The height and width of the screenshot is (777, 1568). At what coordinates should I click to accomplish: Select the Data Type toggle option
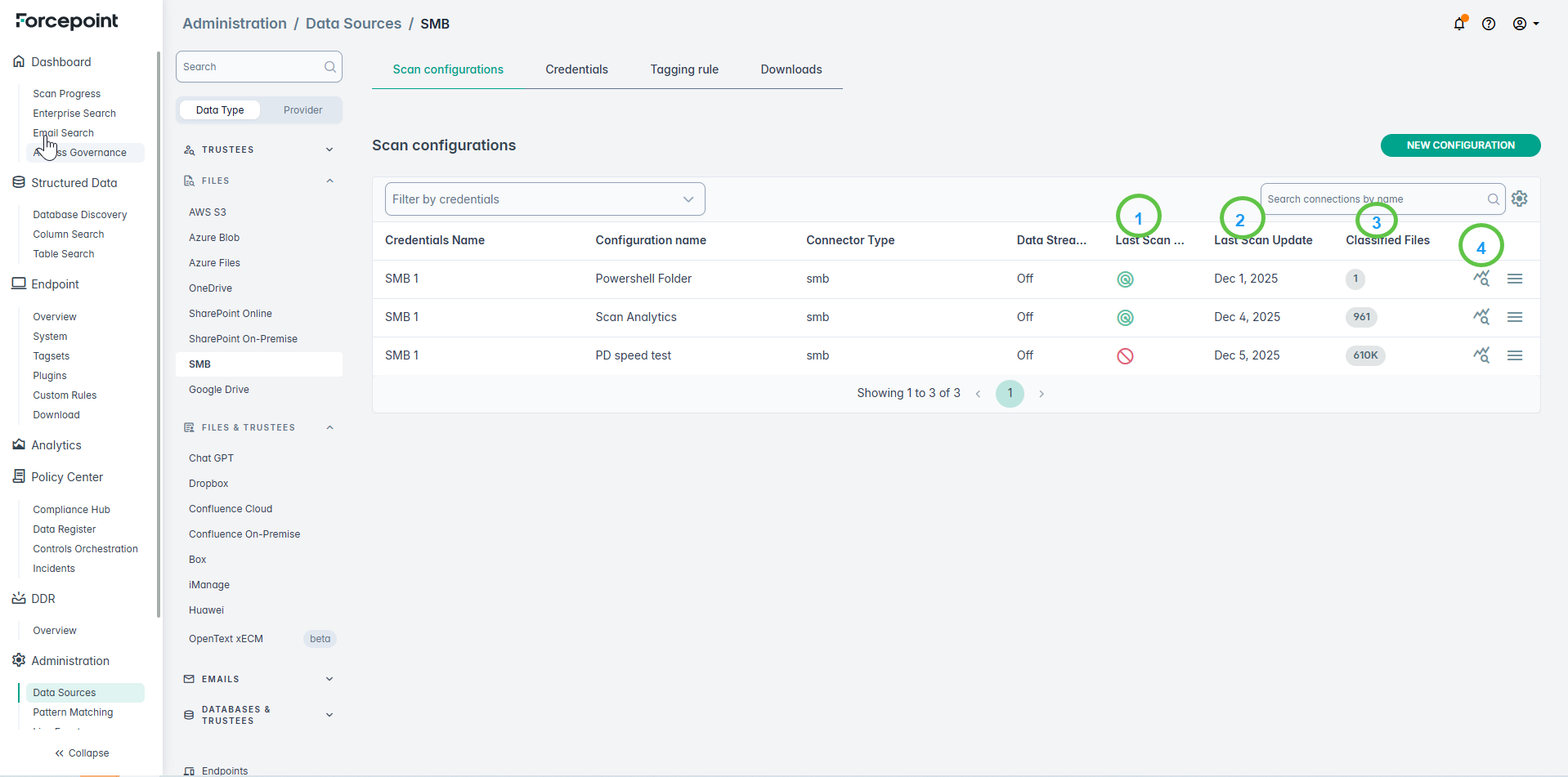tap(220, 110)
